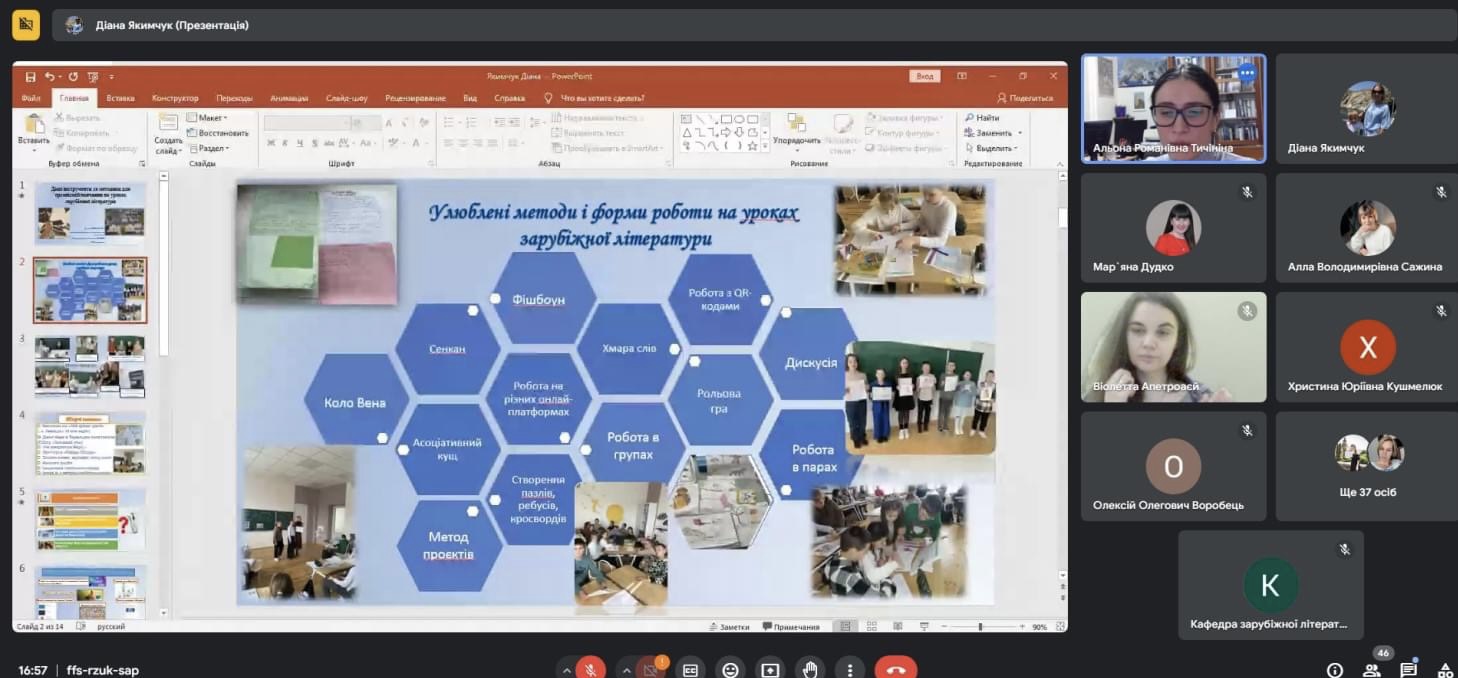Expand microphone audio settings chevron
Viewport: 1458px width, 678px height.
[x=567, y=671]
